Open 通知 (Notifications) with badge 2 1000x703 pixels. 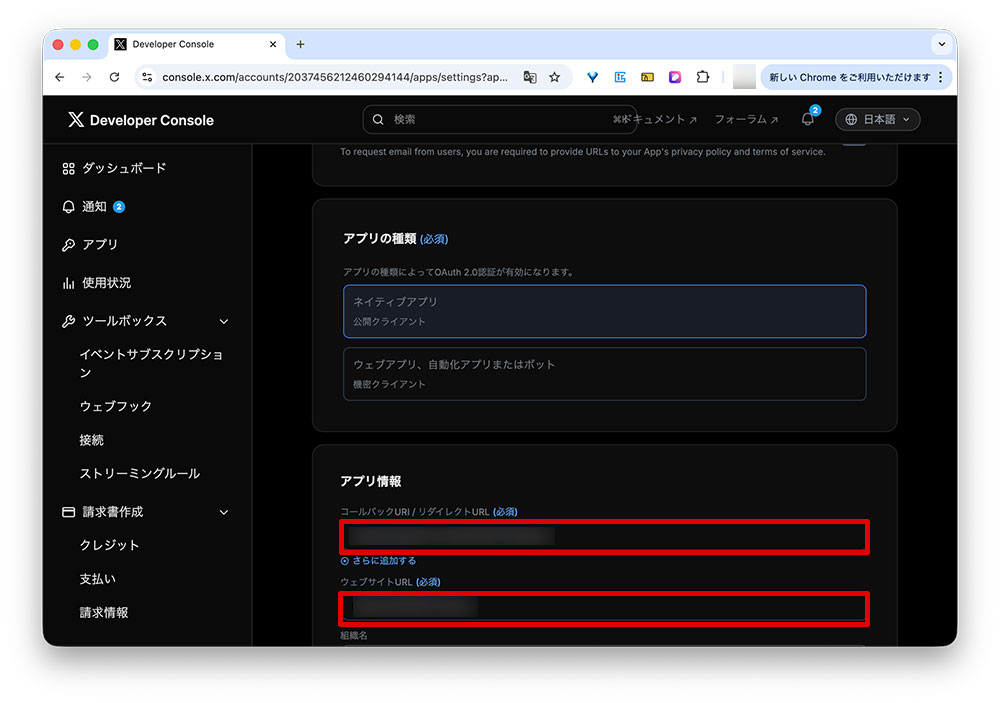click(94, 206)
